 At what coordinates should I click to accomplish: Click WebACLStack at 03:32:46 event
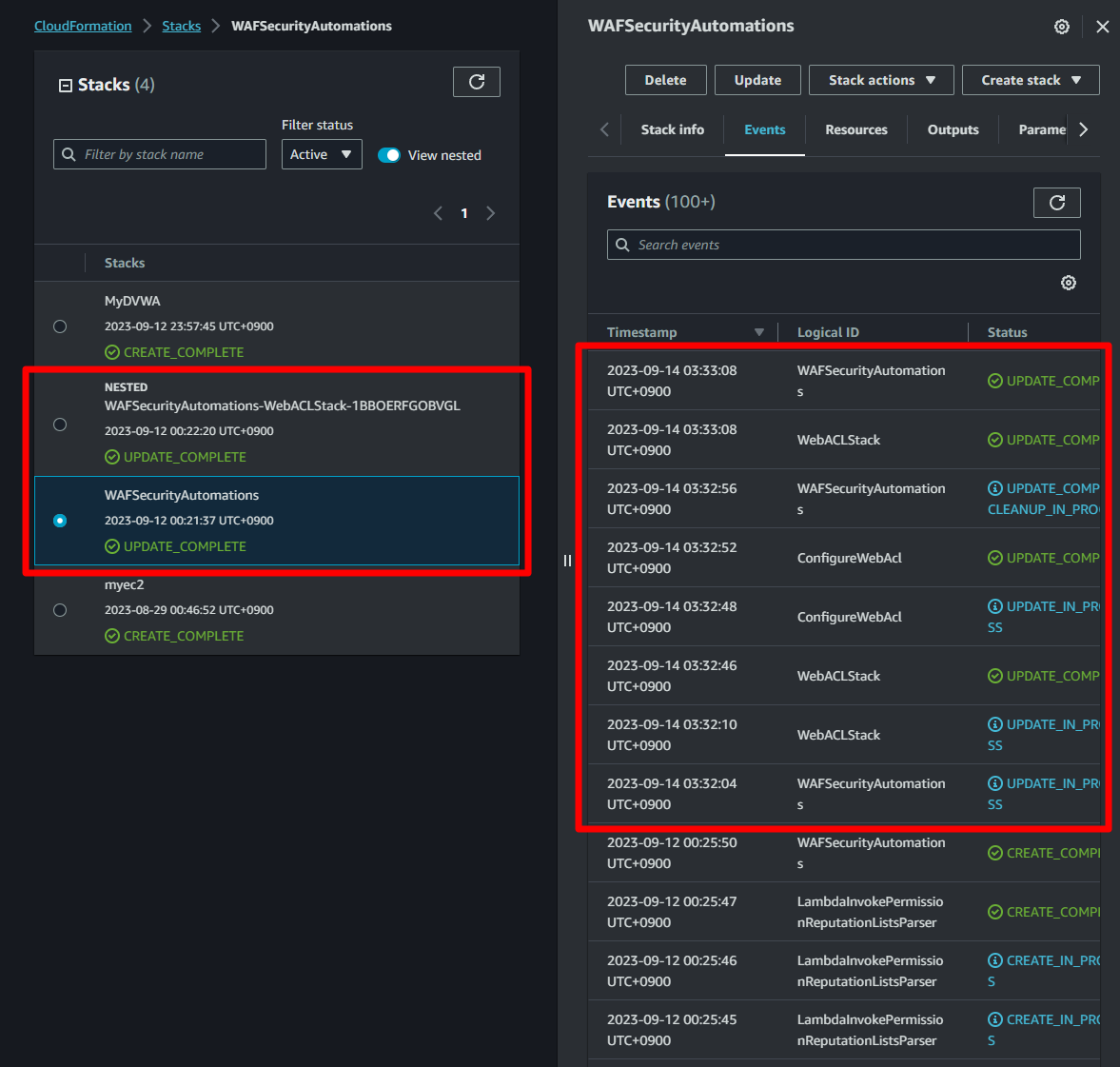pyautogui.click(x=838, y=676)
